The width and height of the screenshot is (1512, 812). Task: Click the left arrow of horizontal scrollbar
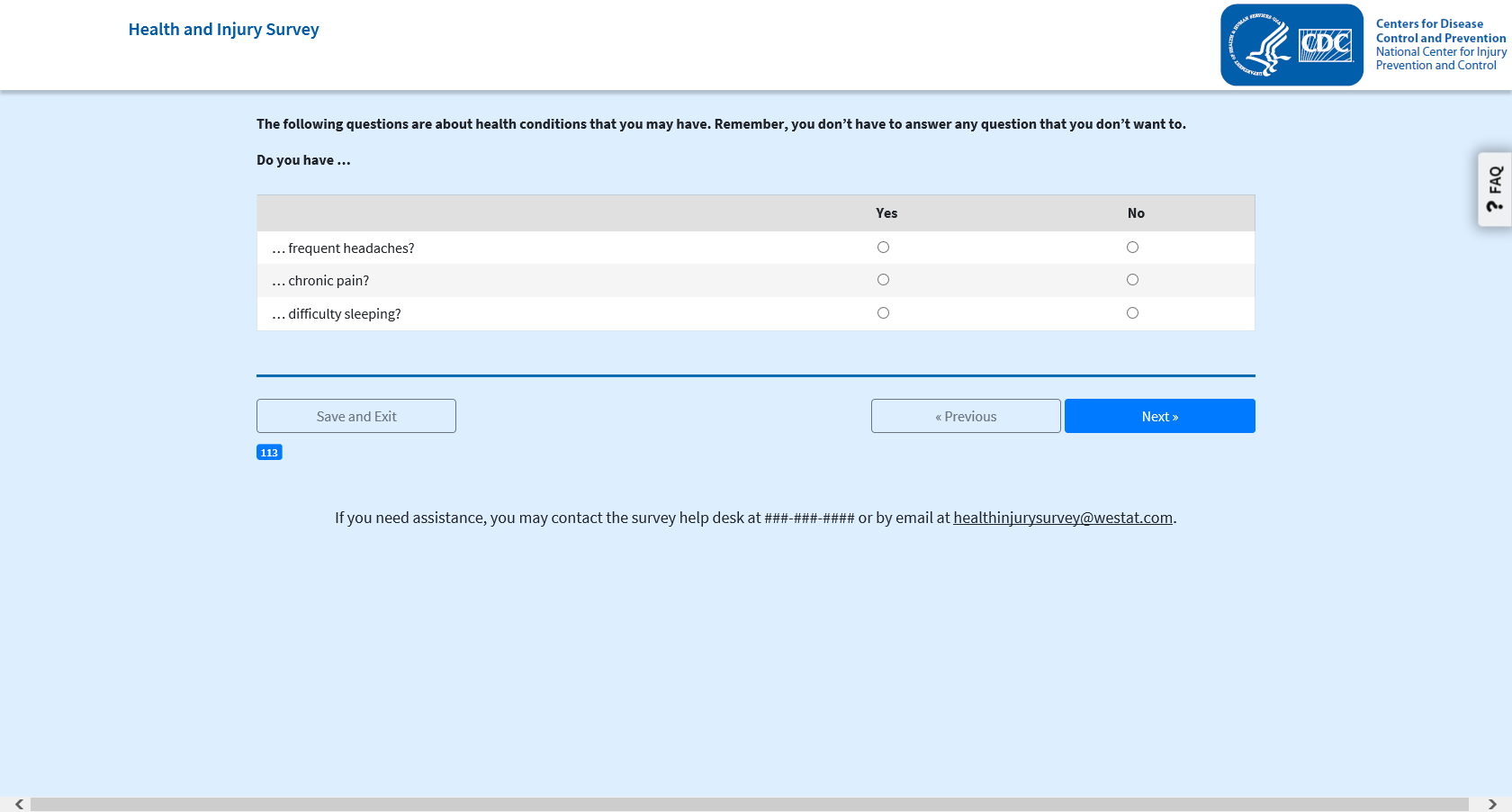pyautogui.click(x=19, y=804)
